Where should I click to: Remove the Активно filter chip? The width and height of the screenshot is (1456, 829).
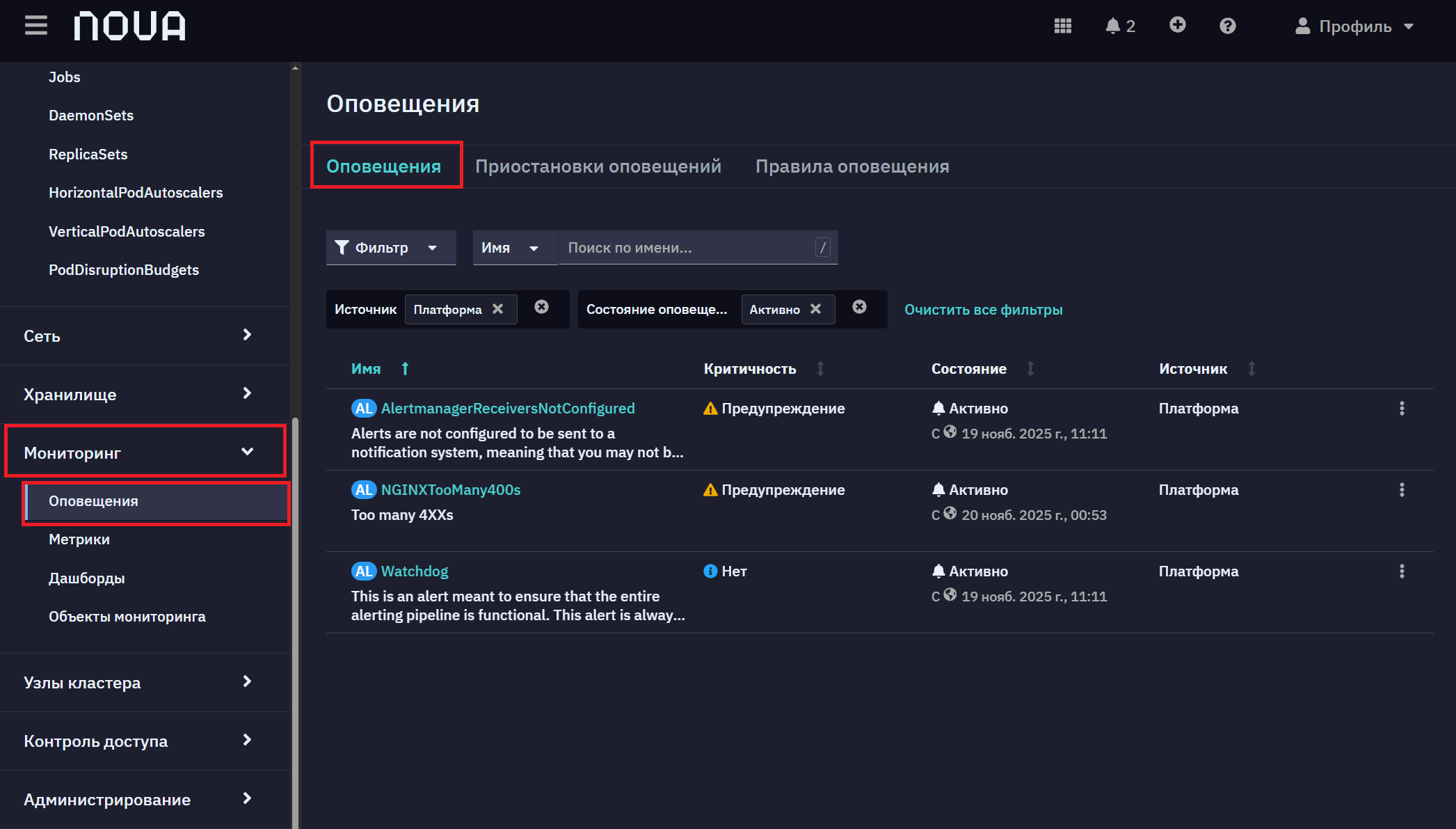pyautogui.click(x=815, y=309)
